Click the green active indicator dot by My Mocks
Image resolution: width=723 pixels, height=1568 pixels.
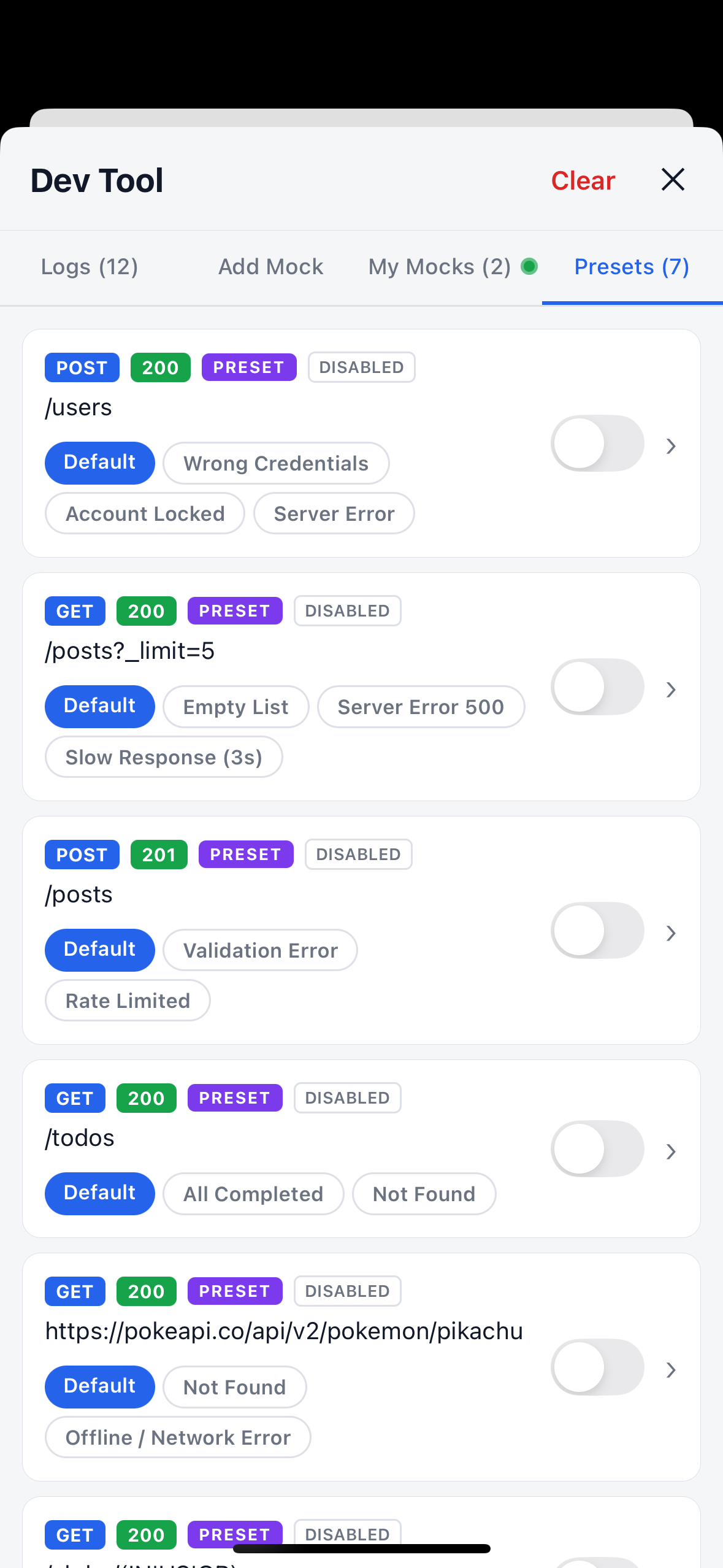(x=529, y=266)
